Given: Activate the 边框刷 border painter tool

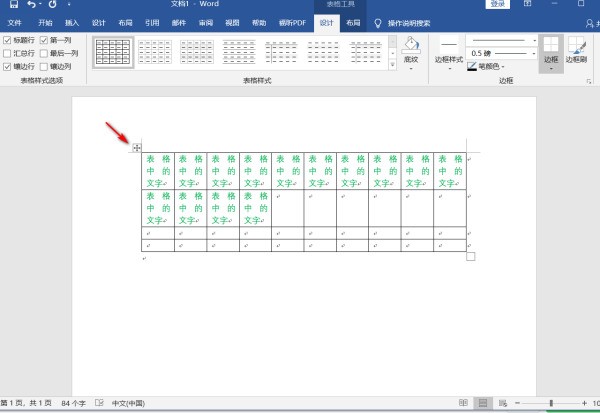Looking at the screenshot, I should click(x=576, y=49).
